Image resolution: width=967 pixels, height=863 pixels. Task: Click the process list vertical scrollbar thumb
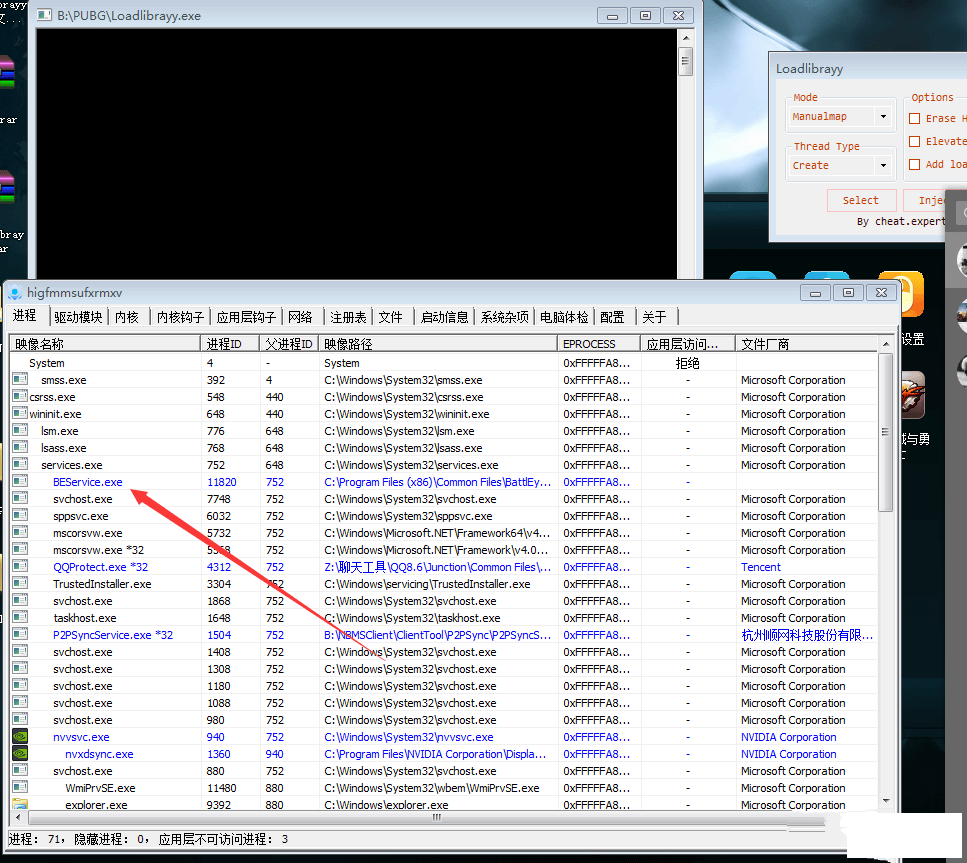pyautogui.click(x=886, y=432)
